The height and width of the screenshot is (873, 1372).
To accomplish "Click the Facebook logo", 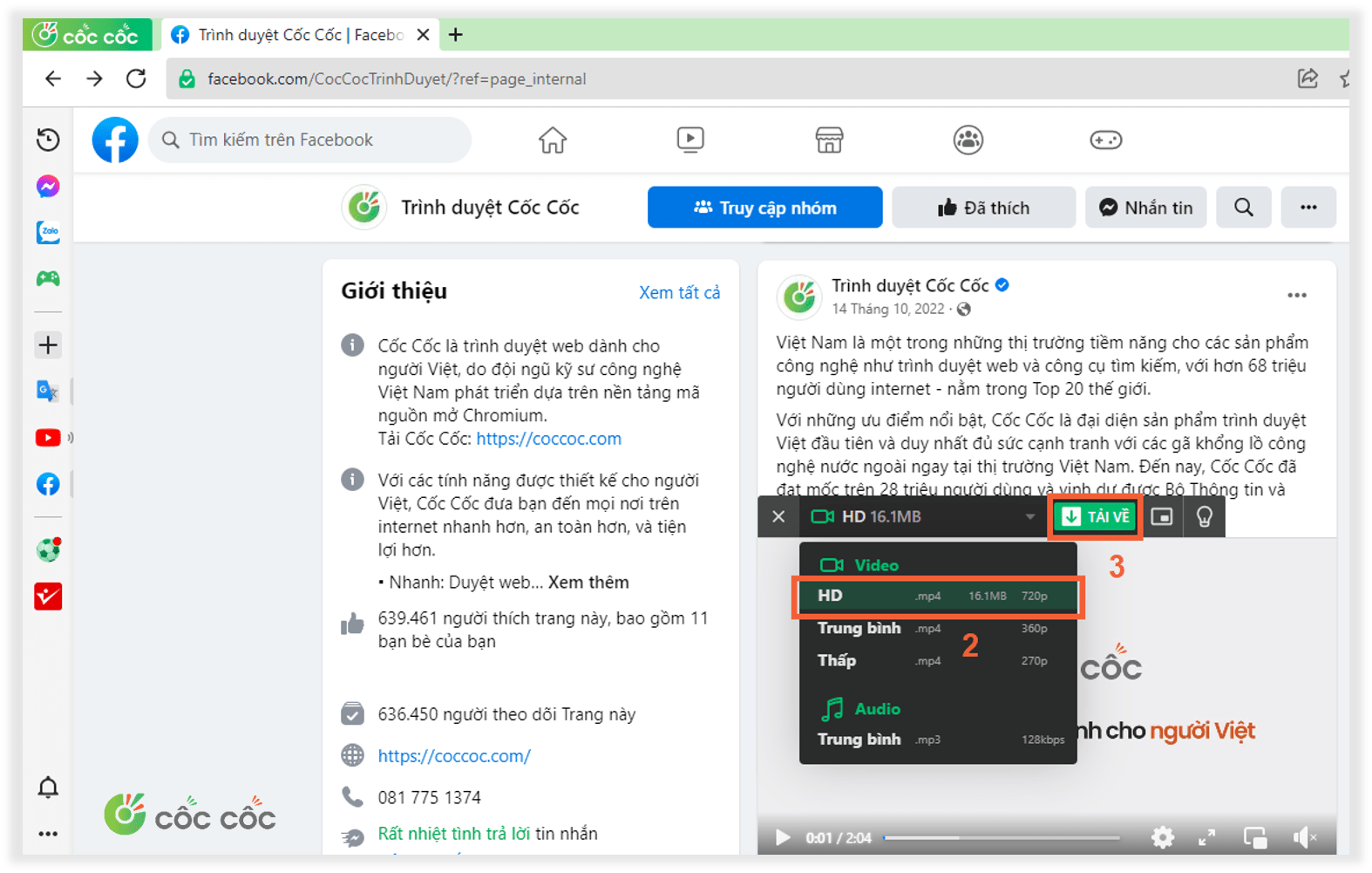I will [115, 140].
